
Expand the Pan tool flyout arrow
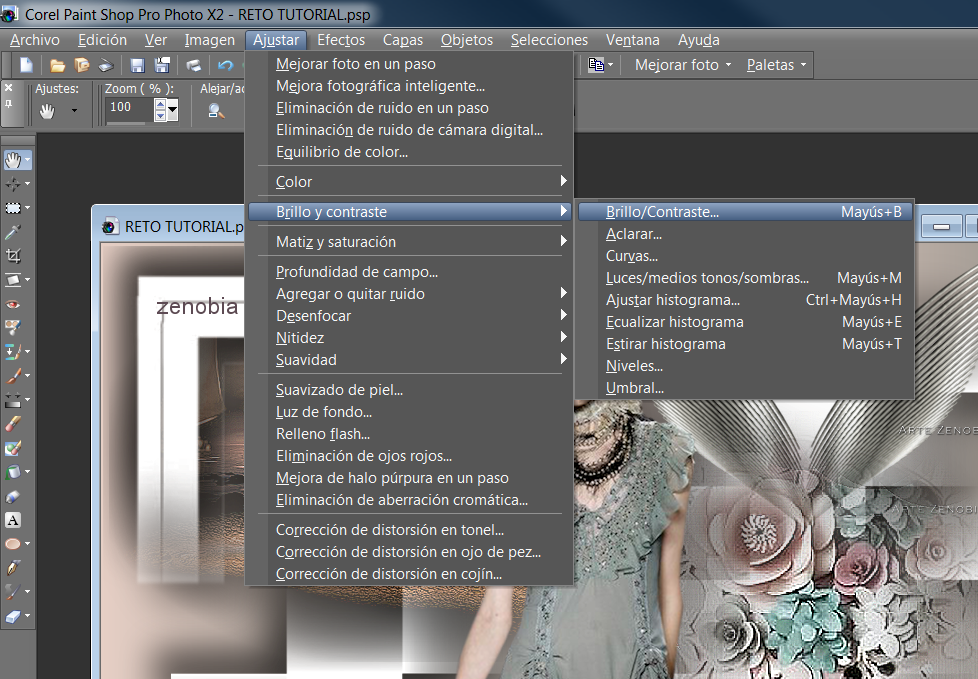coord(27,160)
